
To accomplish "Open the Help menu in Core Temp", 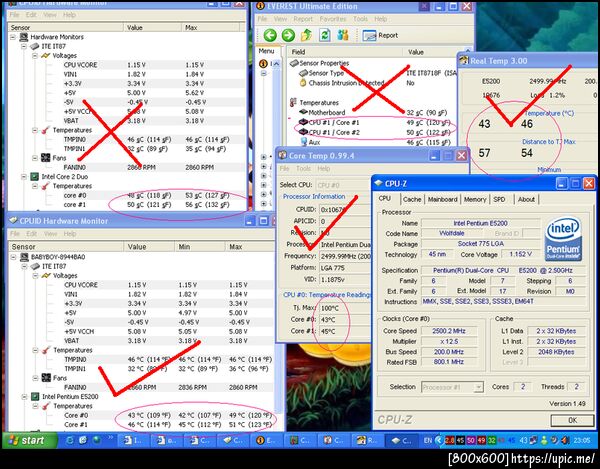I will click(x=323, y=168).
